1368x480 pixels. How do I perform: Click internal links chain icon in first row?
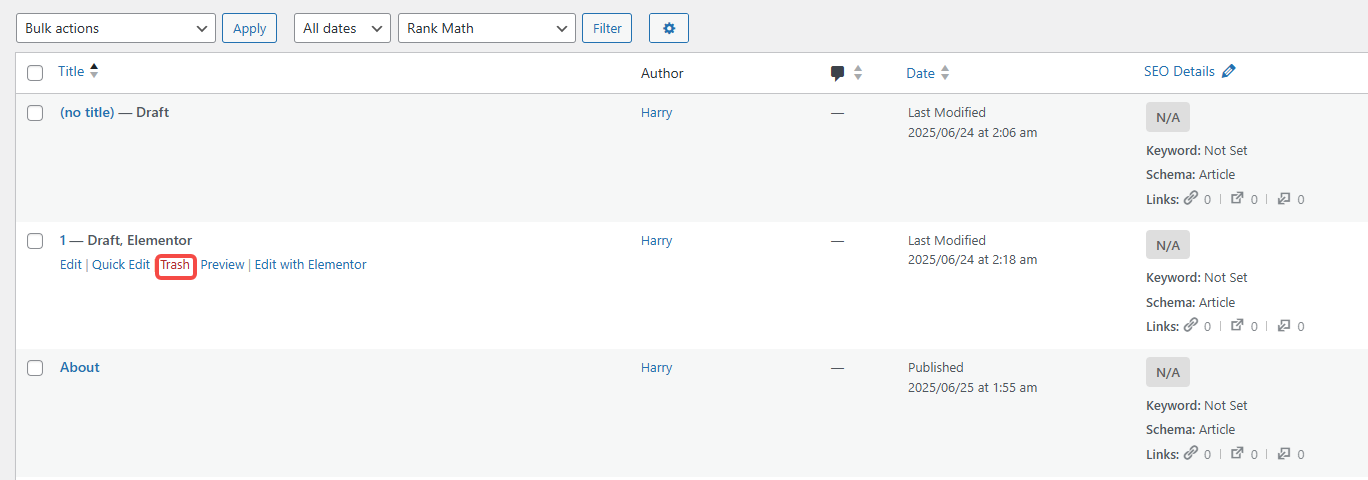tap(1190, 198)
